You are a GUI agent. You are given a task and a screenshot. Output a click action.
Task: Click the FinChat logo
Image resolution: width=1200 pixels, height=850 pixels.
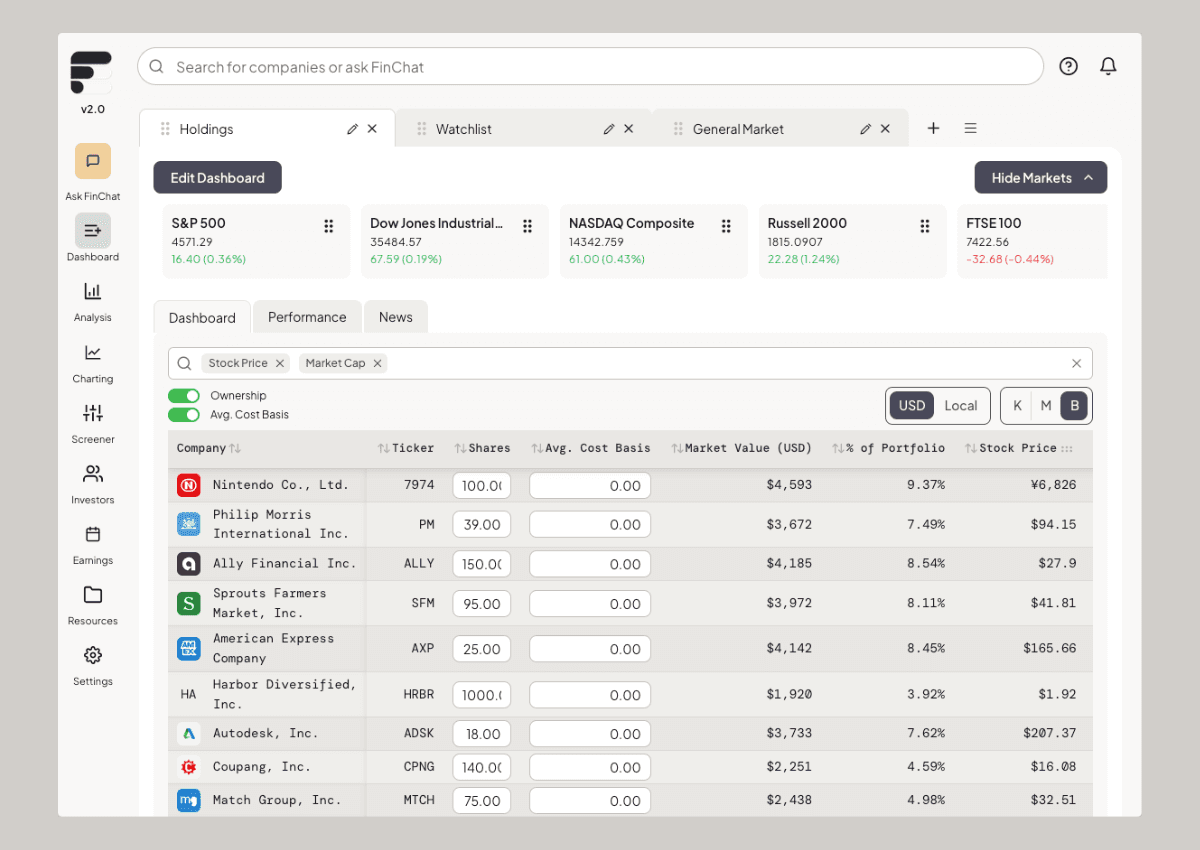[x=91, y=74]
